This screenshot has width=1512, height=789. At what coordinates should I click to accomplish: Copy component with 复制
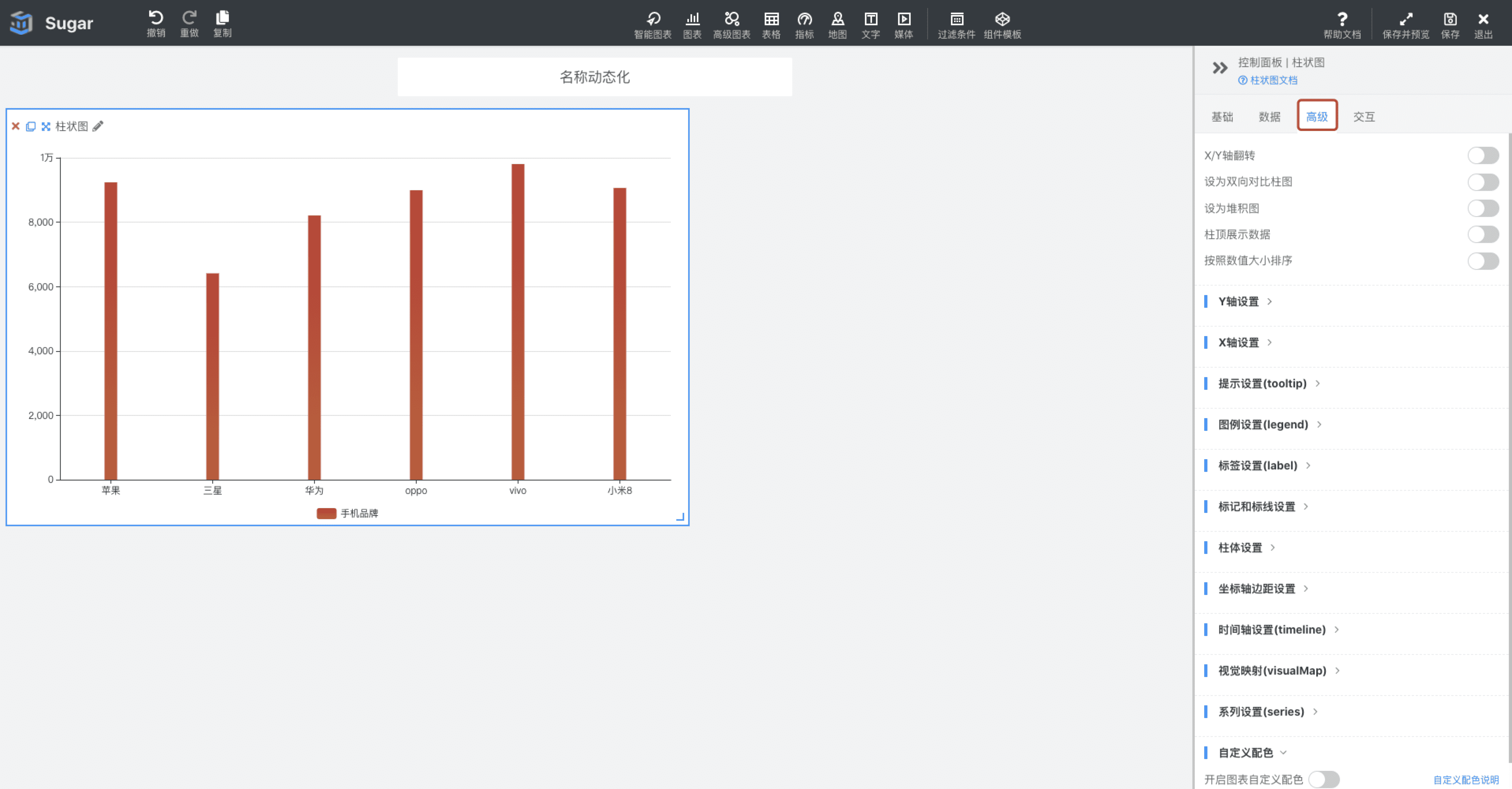(x=223, y=24)
